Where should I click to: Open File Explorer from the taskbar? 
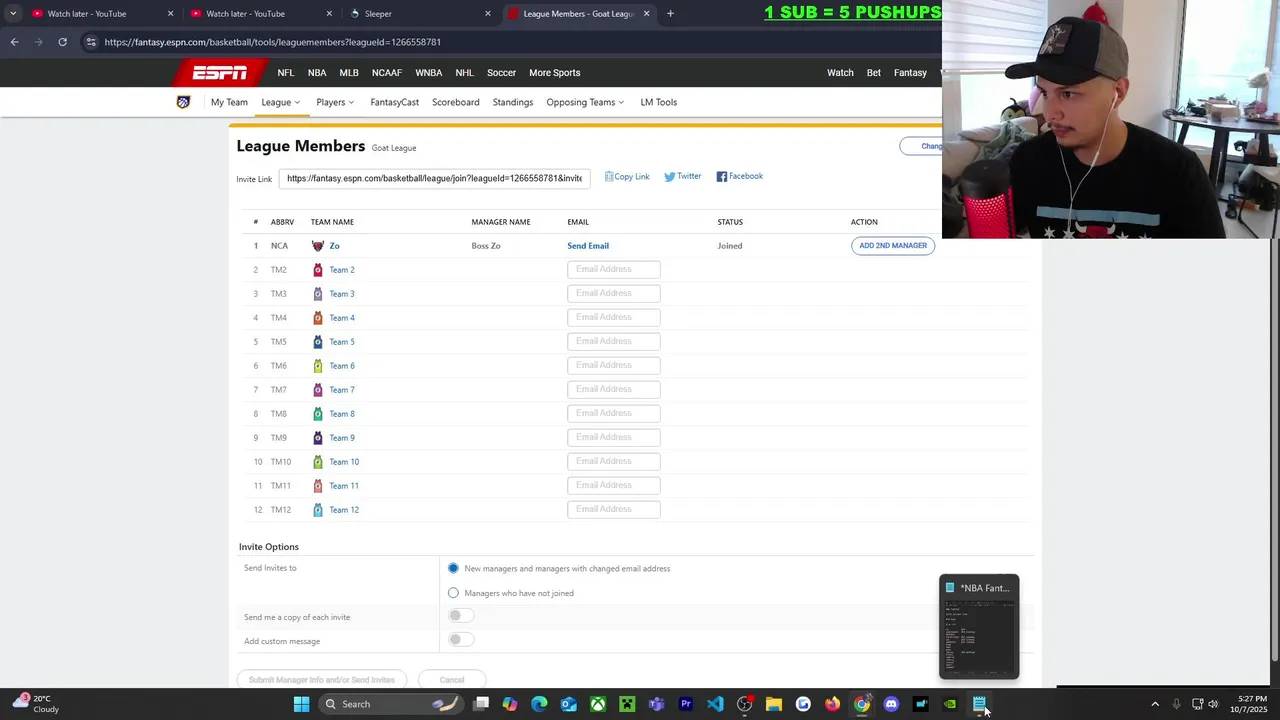pos(774,704)
